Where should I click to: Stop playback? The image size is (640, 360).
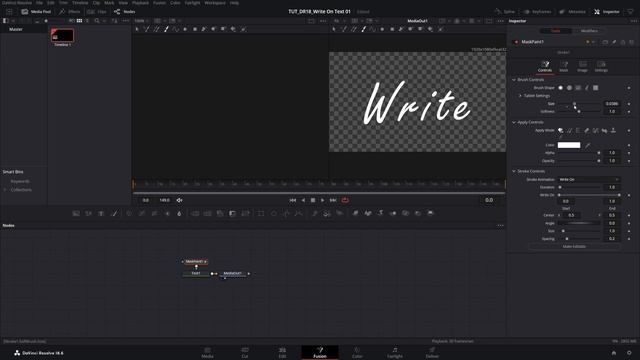pos(313,200)
